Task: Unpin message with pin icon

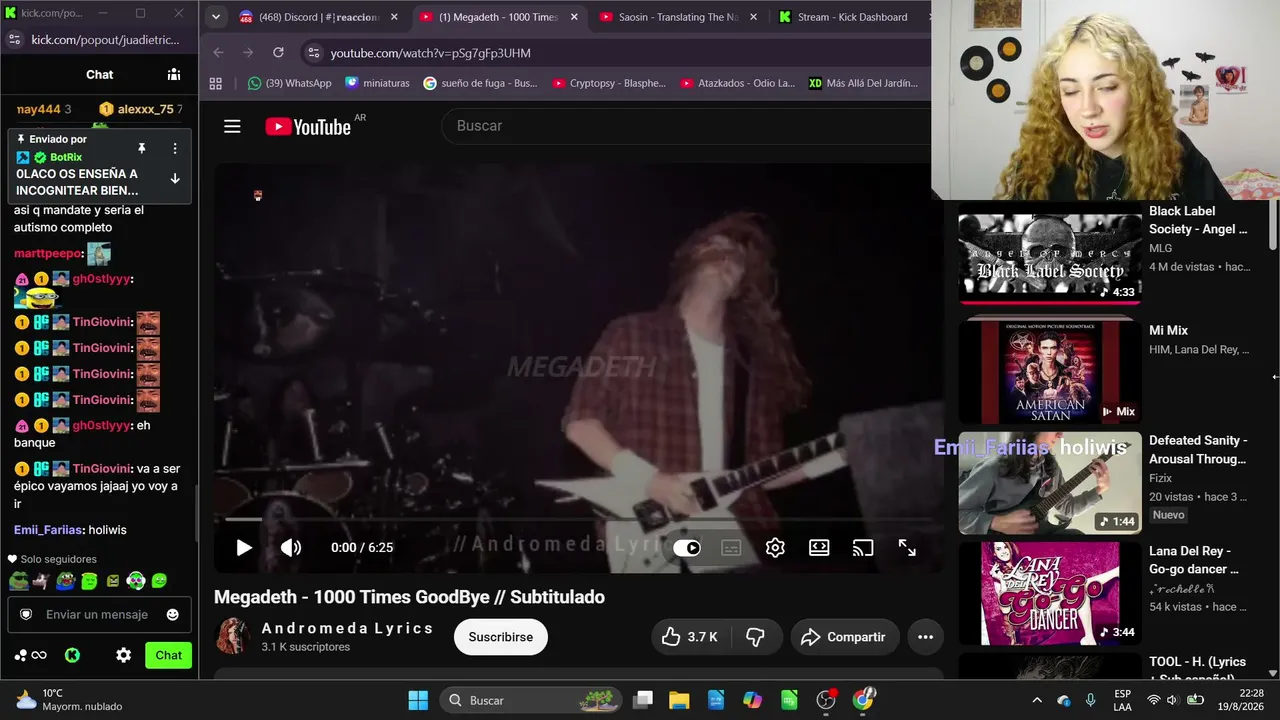Action: [142, 148]
